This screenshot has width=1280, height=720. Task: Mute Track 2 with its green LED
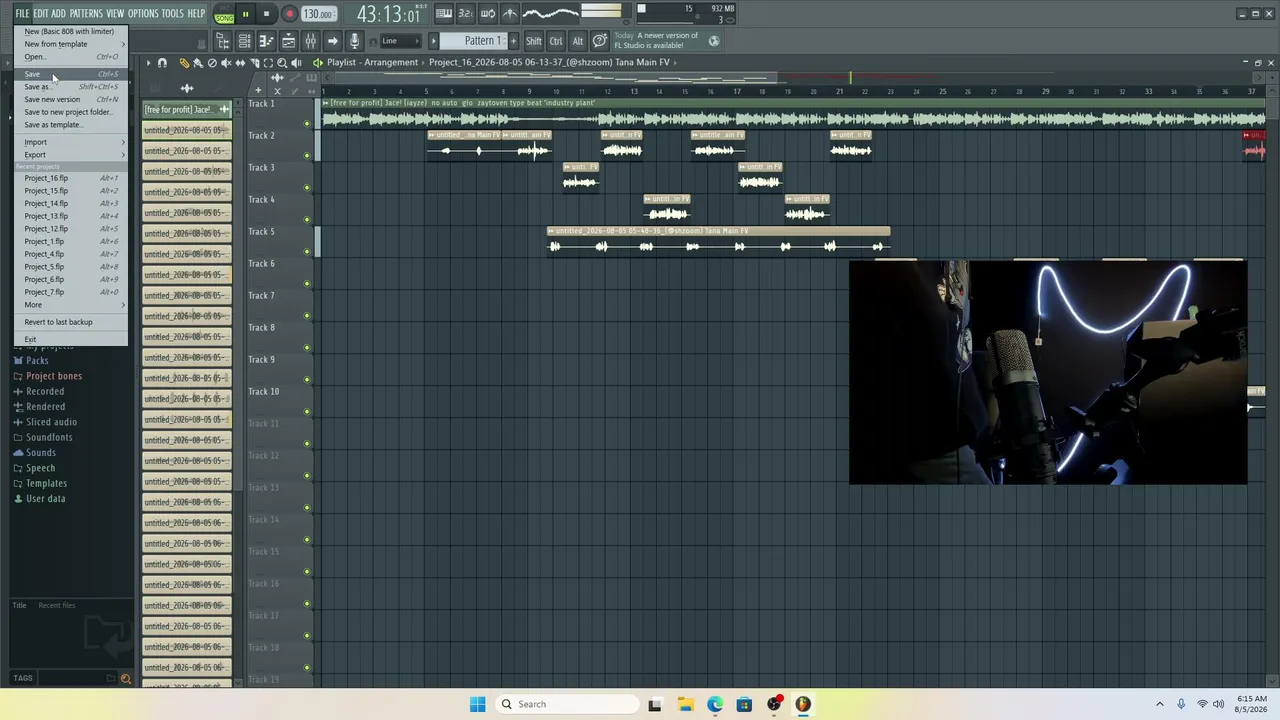307,156
